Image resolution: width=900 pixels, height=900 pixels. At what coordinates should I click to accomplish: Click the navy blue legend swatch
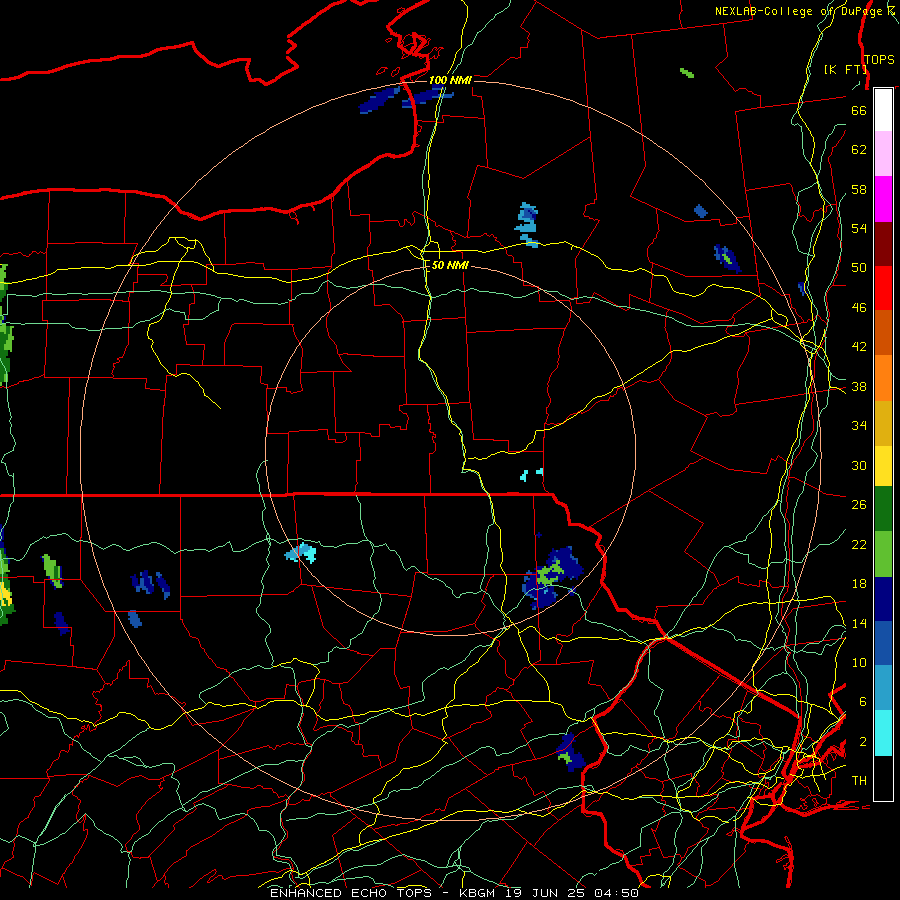point(883,599)
